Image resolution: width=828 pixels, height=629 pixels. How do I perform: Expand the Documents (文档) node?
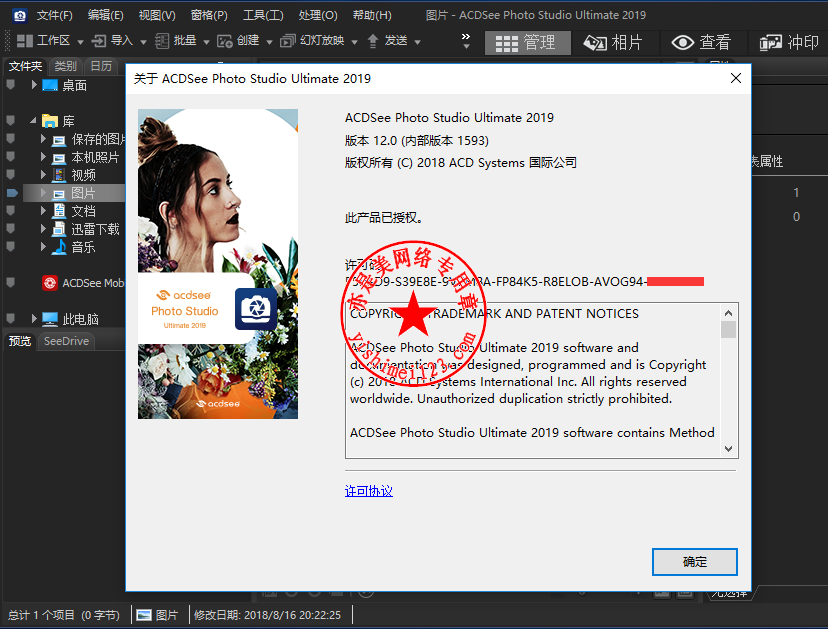(43, 211)
